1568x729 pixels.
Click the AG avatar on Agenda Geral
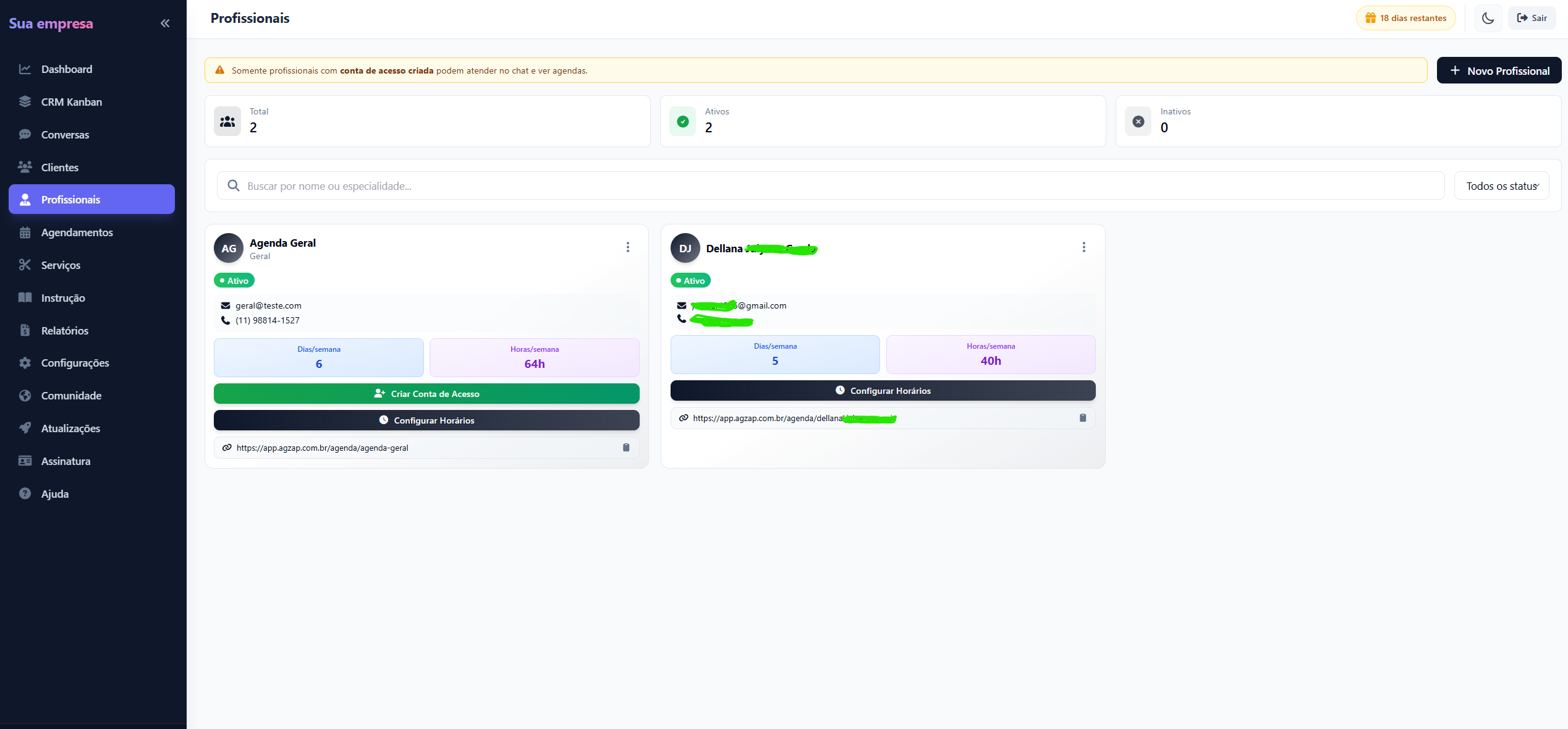click(229, 249)
